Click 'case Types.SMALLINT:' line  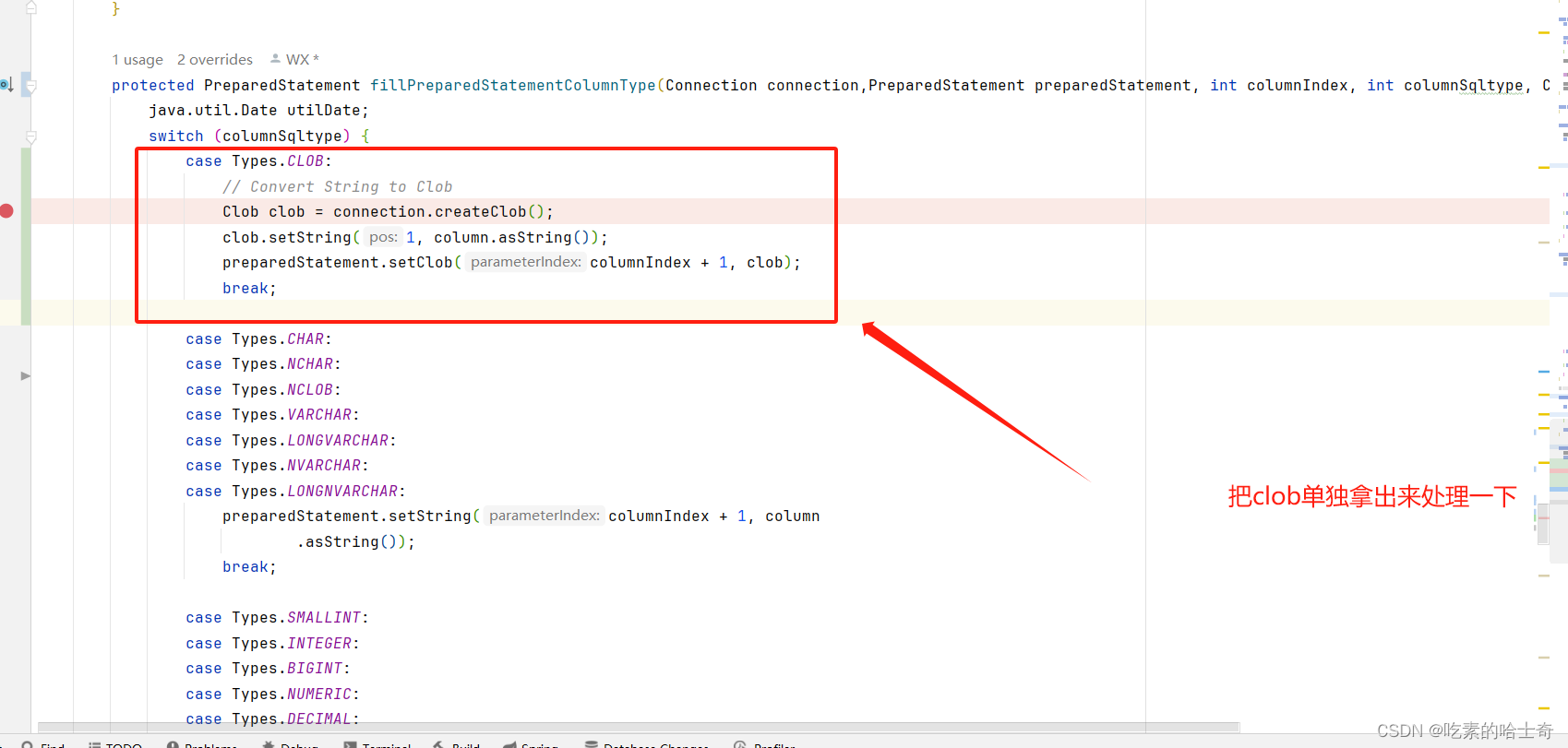pos(277,618)
